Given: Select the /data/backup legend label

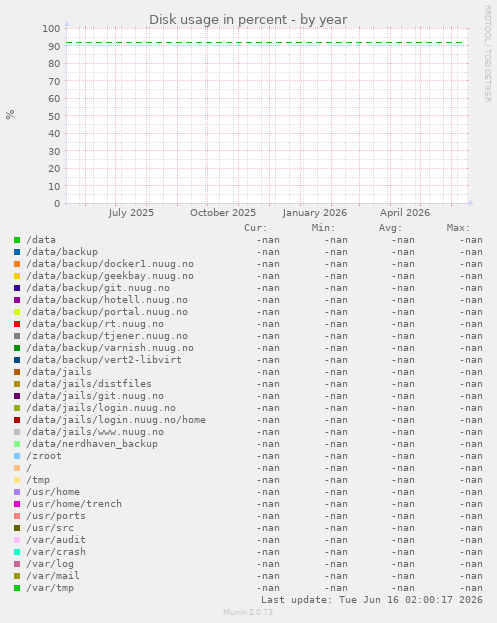Looking at the screenshot, I should click(x=62, y=252).
